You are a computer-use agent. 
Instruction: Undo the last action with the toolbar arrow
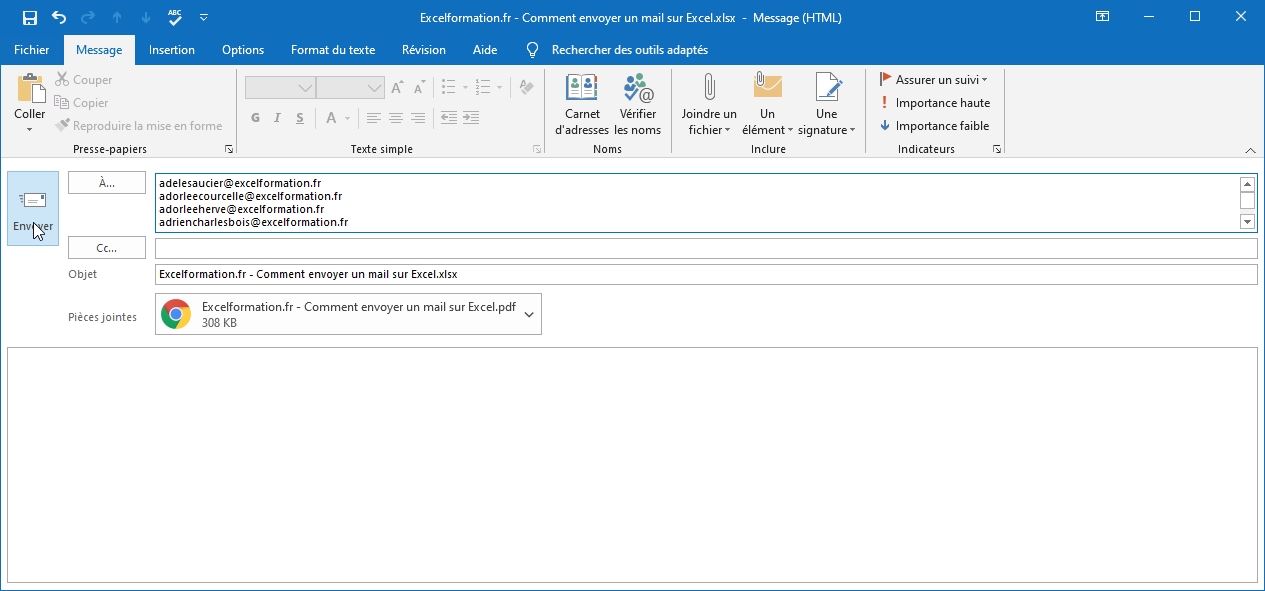(58, 17)
